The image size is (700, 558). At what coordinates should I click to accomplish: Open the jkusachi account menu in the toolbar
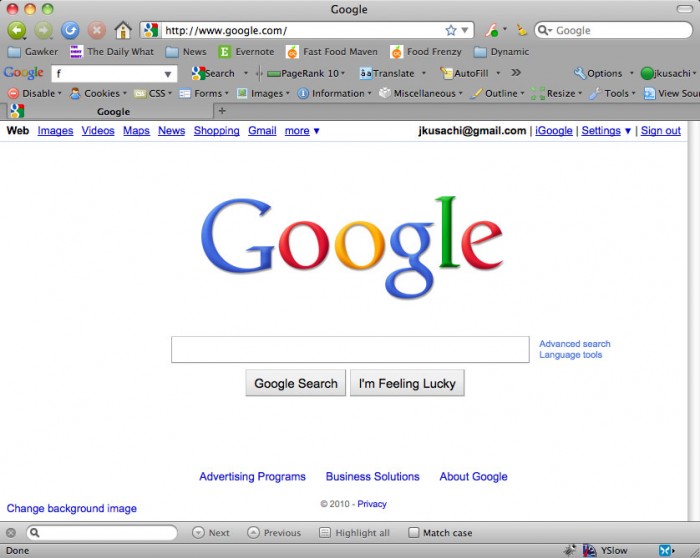668,73
